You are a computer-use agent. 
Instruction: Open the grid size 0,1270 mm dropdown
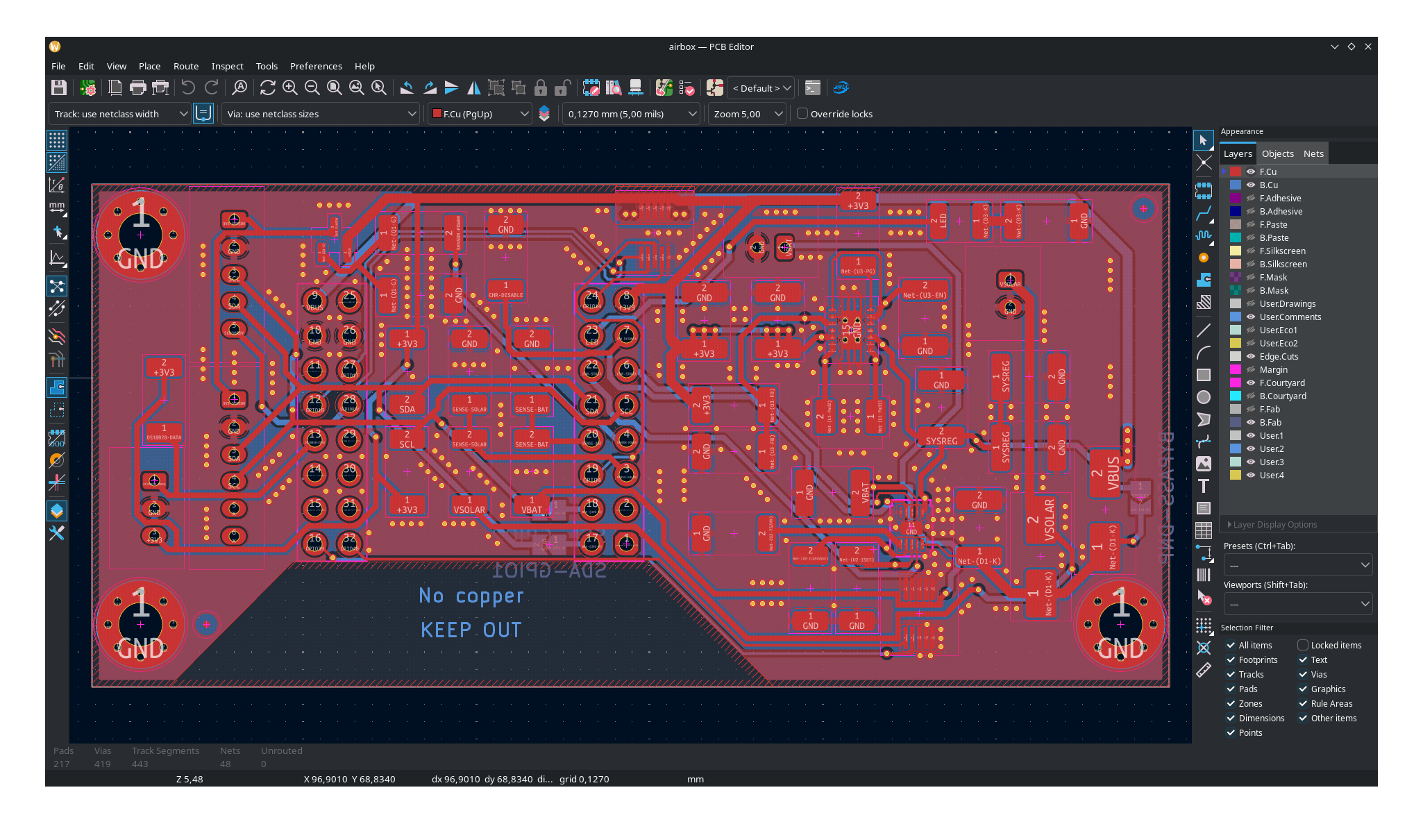[x=630, y=114]
